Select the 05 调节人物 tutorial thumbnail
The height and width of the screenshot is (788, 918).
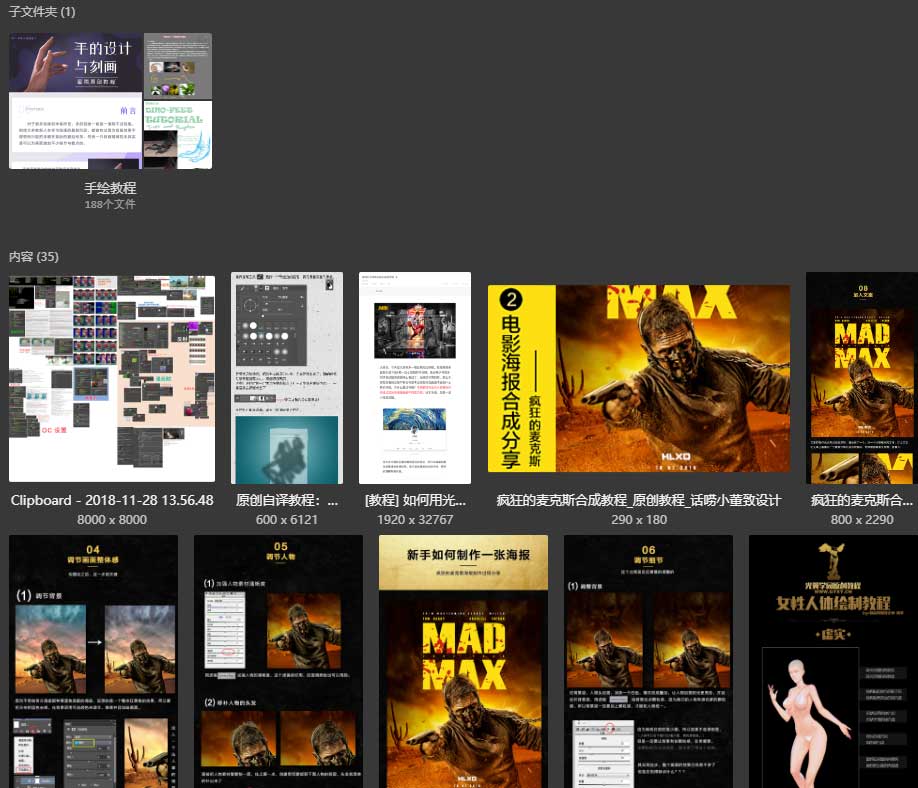point(278,662)
